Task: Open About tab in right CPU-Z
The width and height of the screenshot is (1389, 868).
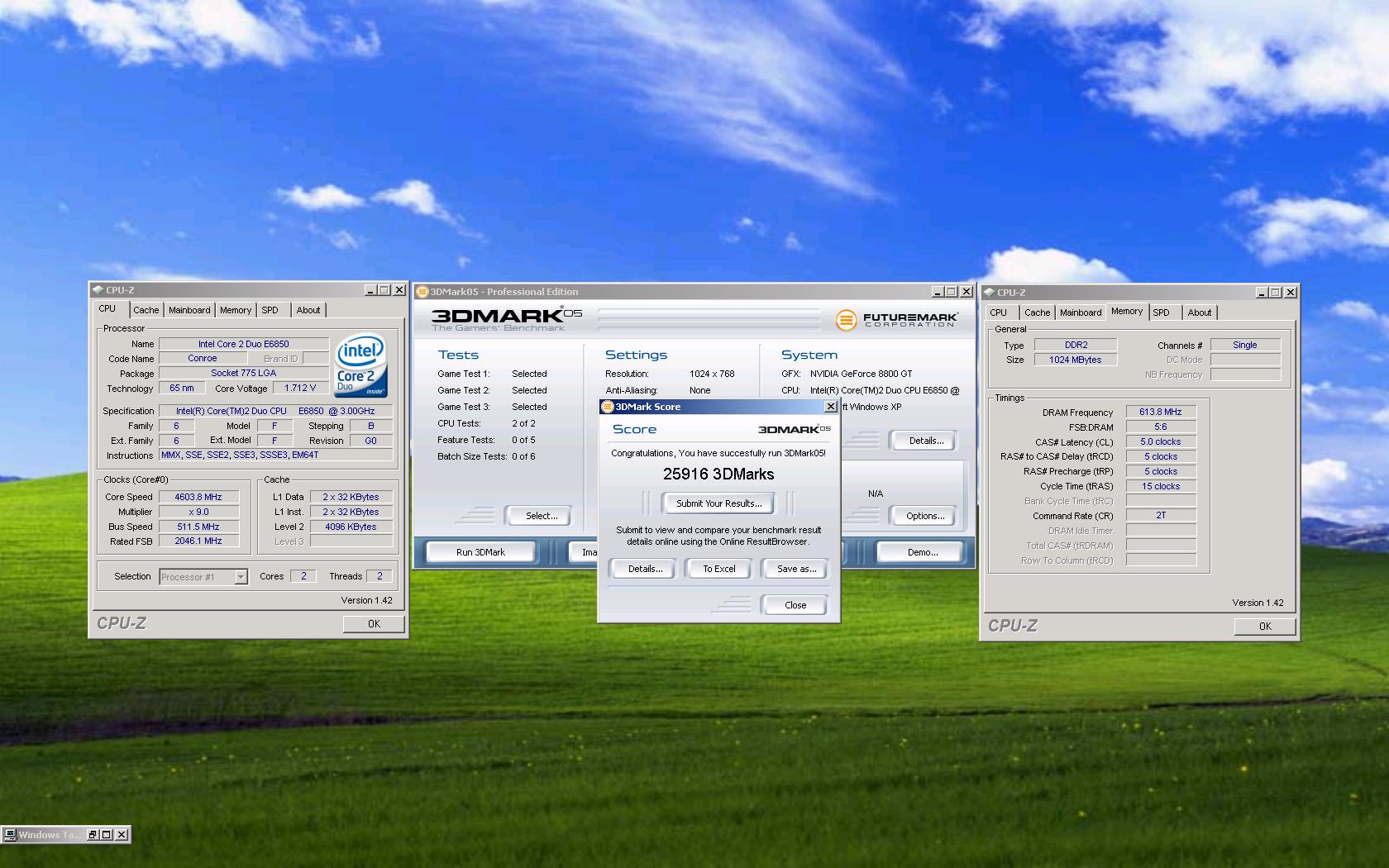Action: point(1200,312)
